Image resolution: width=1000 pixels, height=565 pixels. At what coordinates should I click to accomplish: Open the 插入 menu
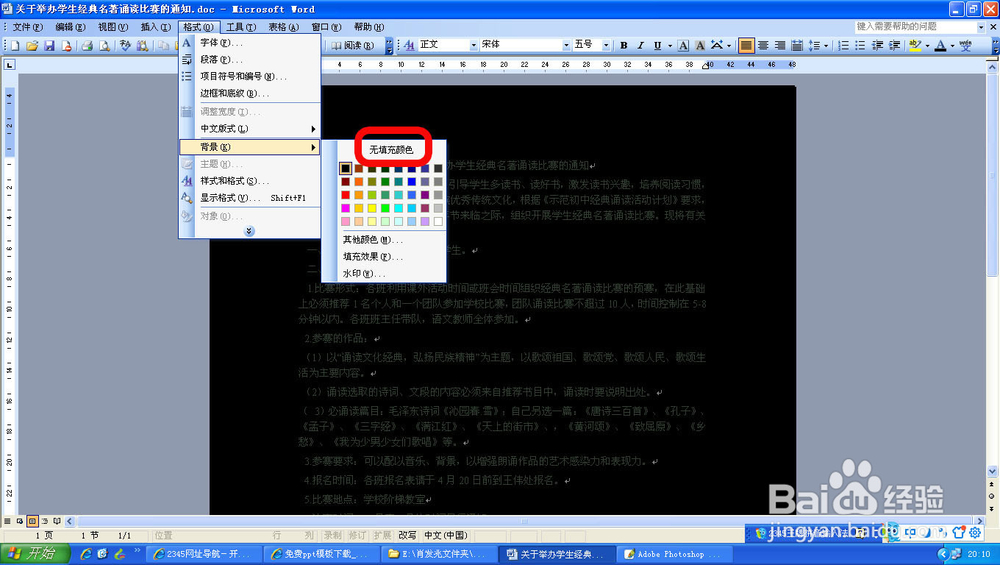[156, 27]
